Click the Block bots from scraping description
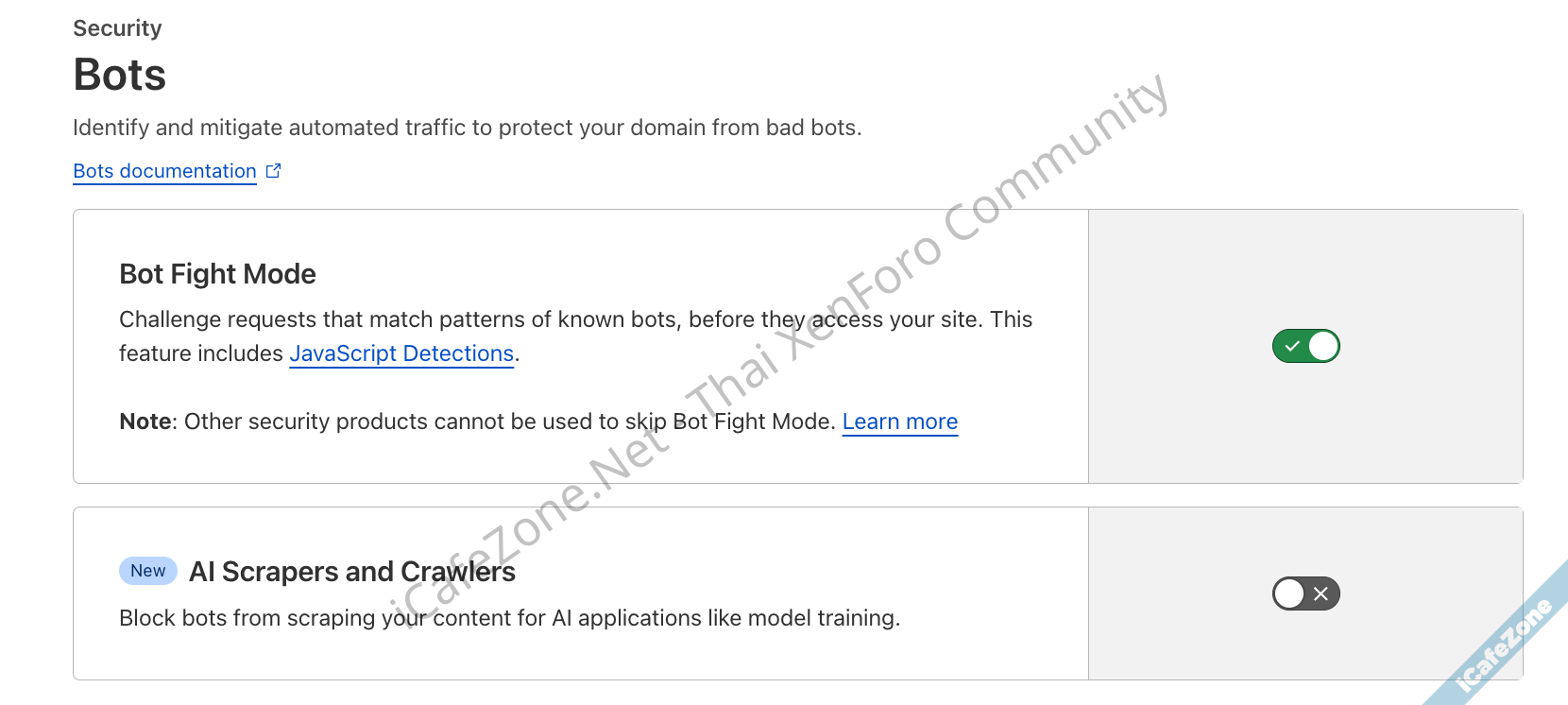 (509, 618)
